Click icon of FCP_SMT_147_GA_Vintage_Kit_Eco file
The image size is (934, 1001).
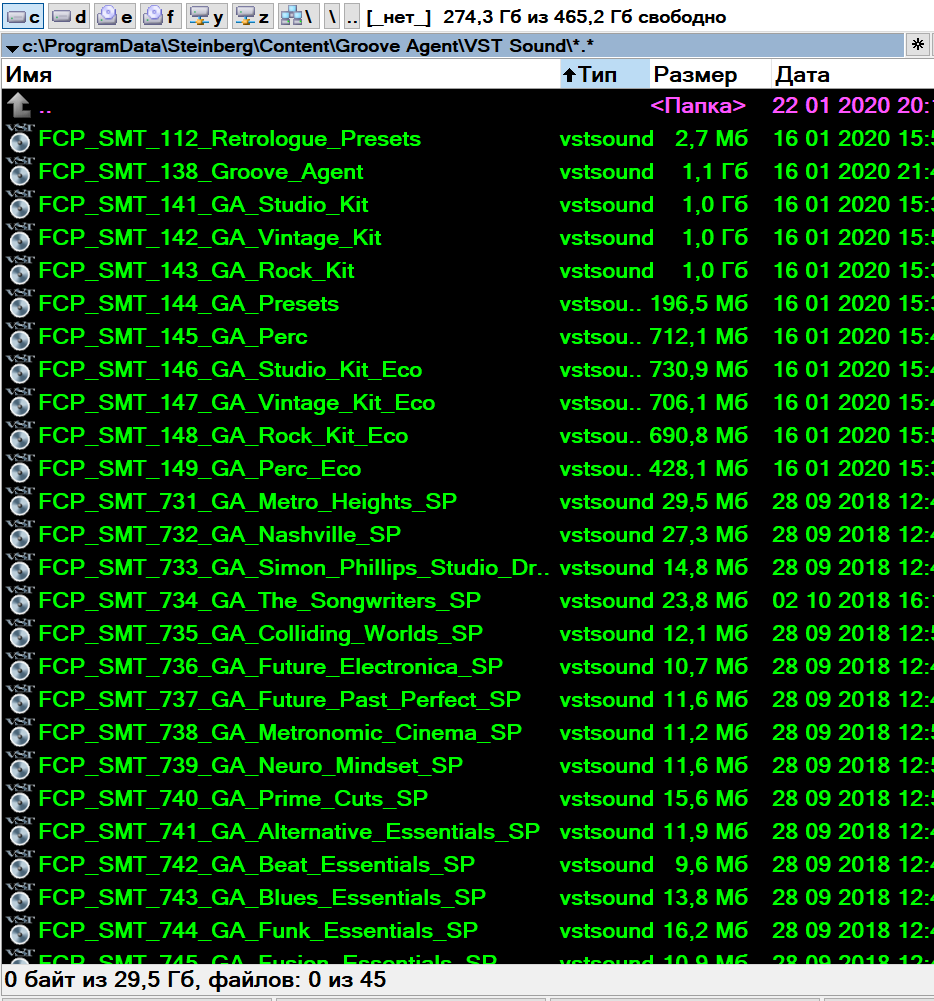[19, 403]
